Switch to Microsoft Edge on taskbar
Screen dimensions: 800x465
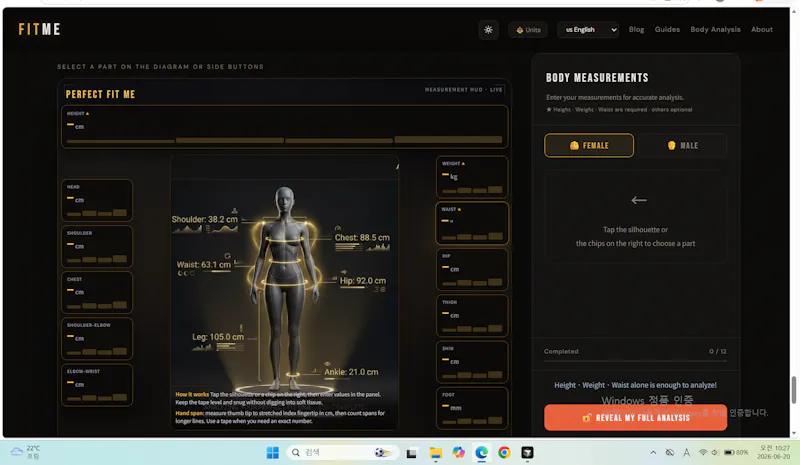(x=481, y=452)
